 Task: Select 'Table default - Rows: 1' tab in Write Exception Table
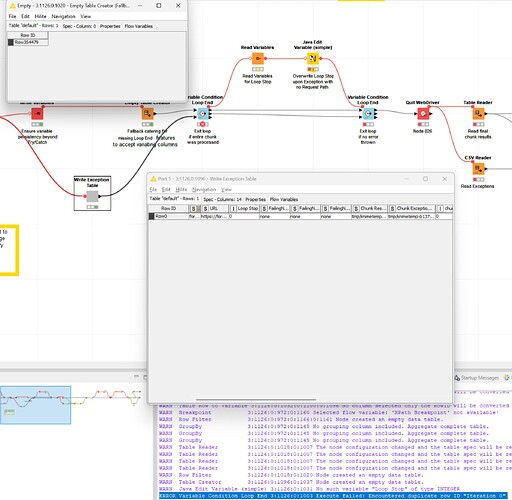pos(174,199)
